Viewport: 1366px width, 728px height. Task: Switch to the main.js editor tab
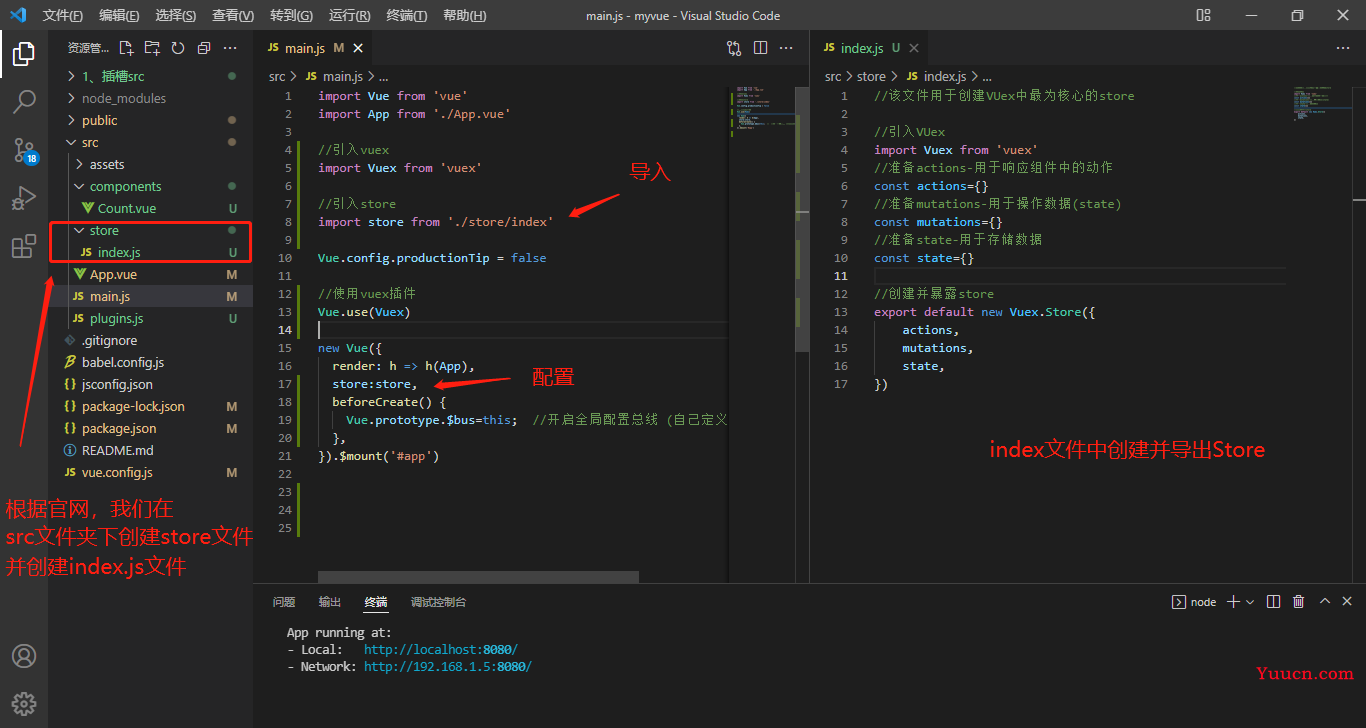(314, 48)
